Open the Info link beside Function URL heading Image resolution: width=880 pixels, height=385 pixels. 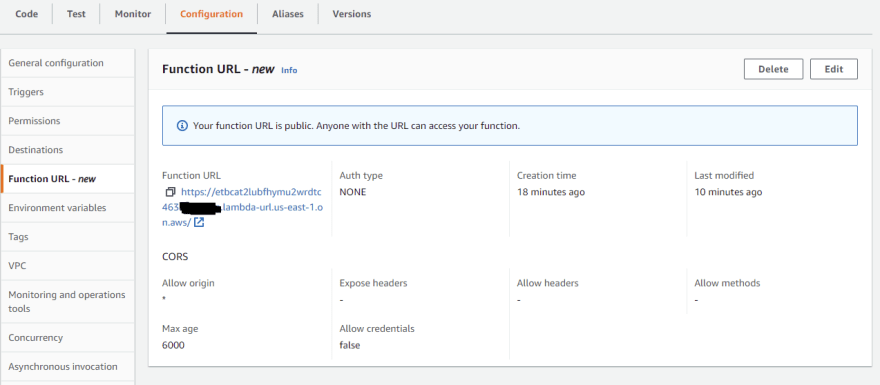click(289, 70)
